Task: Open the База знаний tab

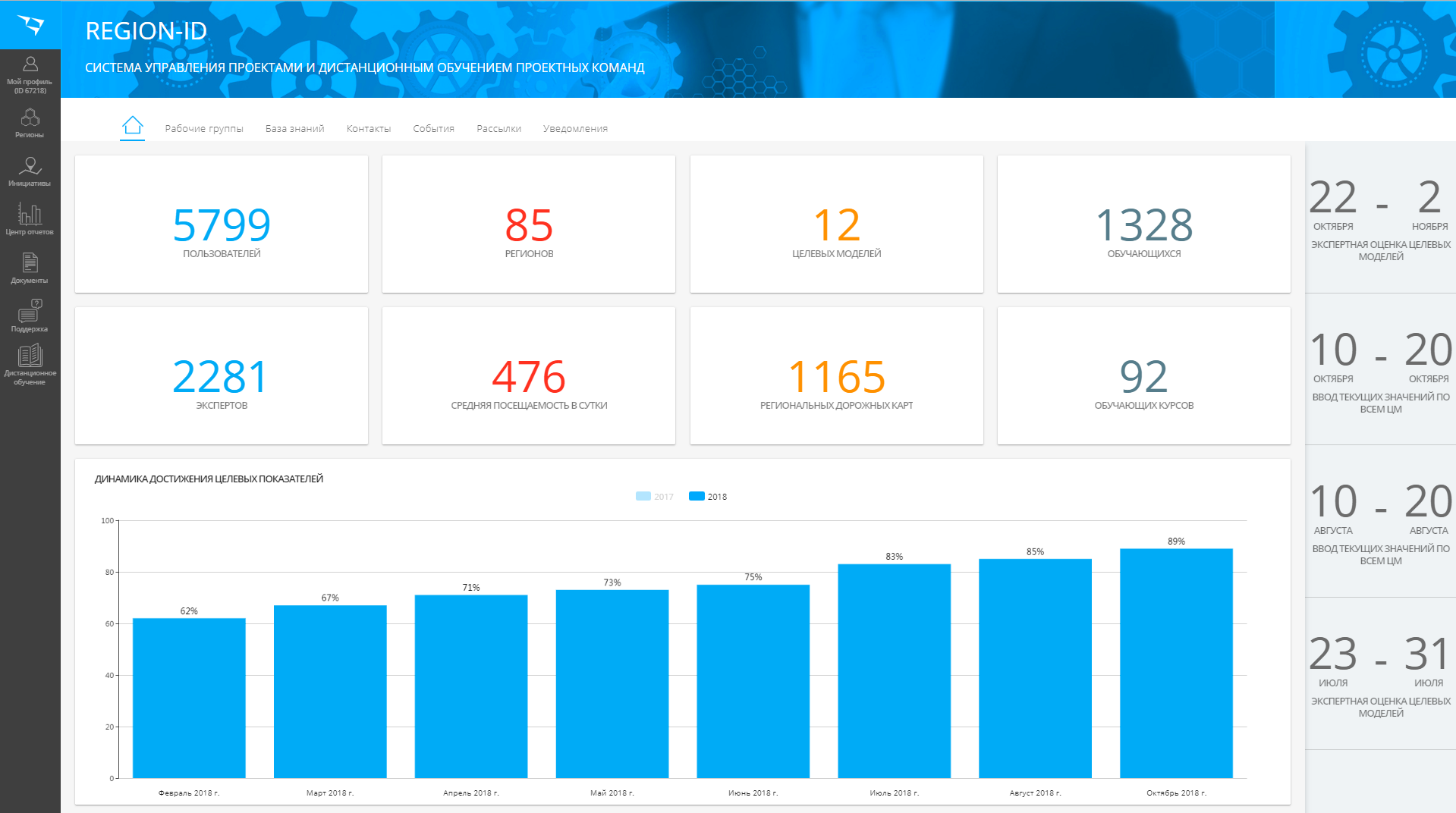Action: pos(294,129)
